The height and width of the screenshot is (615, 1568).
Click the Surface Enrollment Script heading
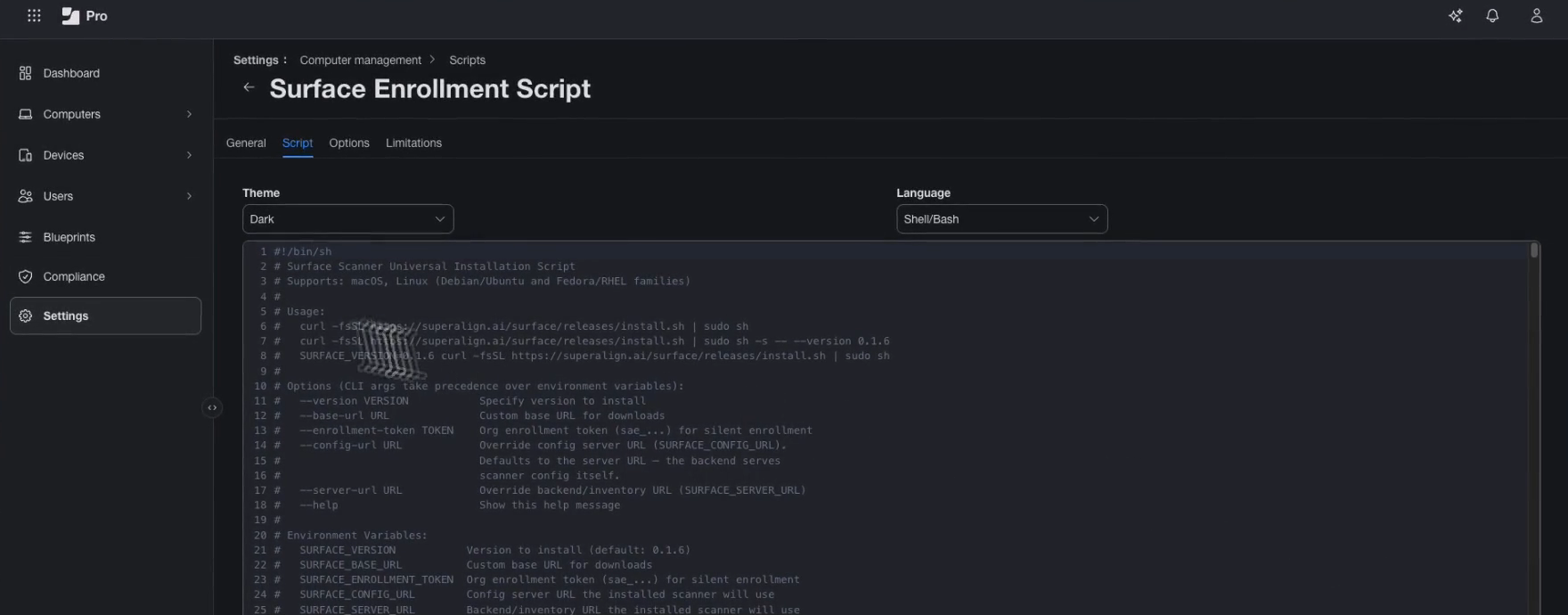[429, 88]
